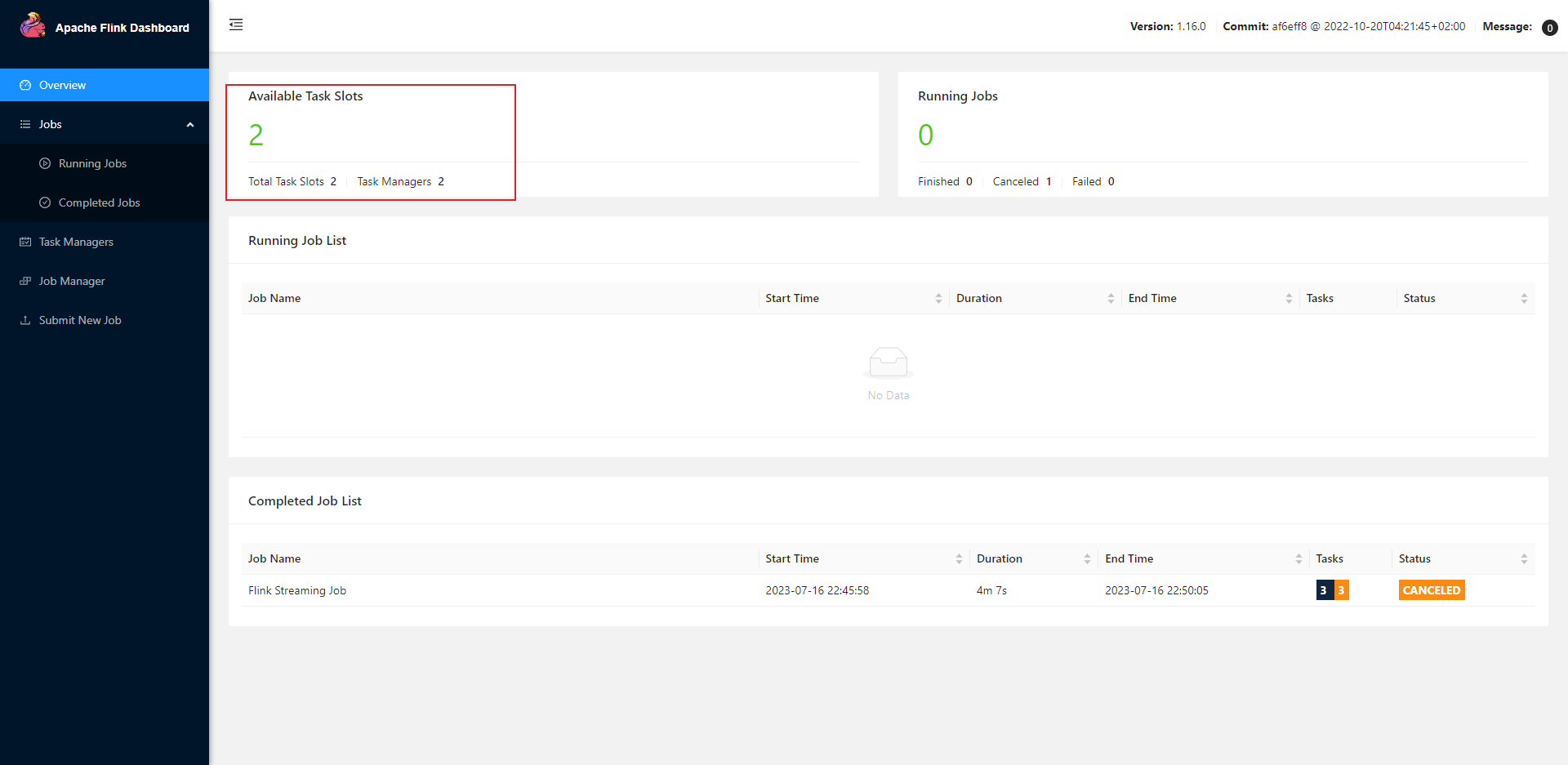Click the No Data empty inbox icon
Image resolution: width=1568 pixels, height=765 pixels.
pos(889,363)
